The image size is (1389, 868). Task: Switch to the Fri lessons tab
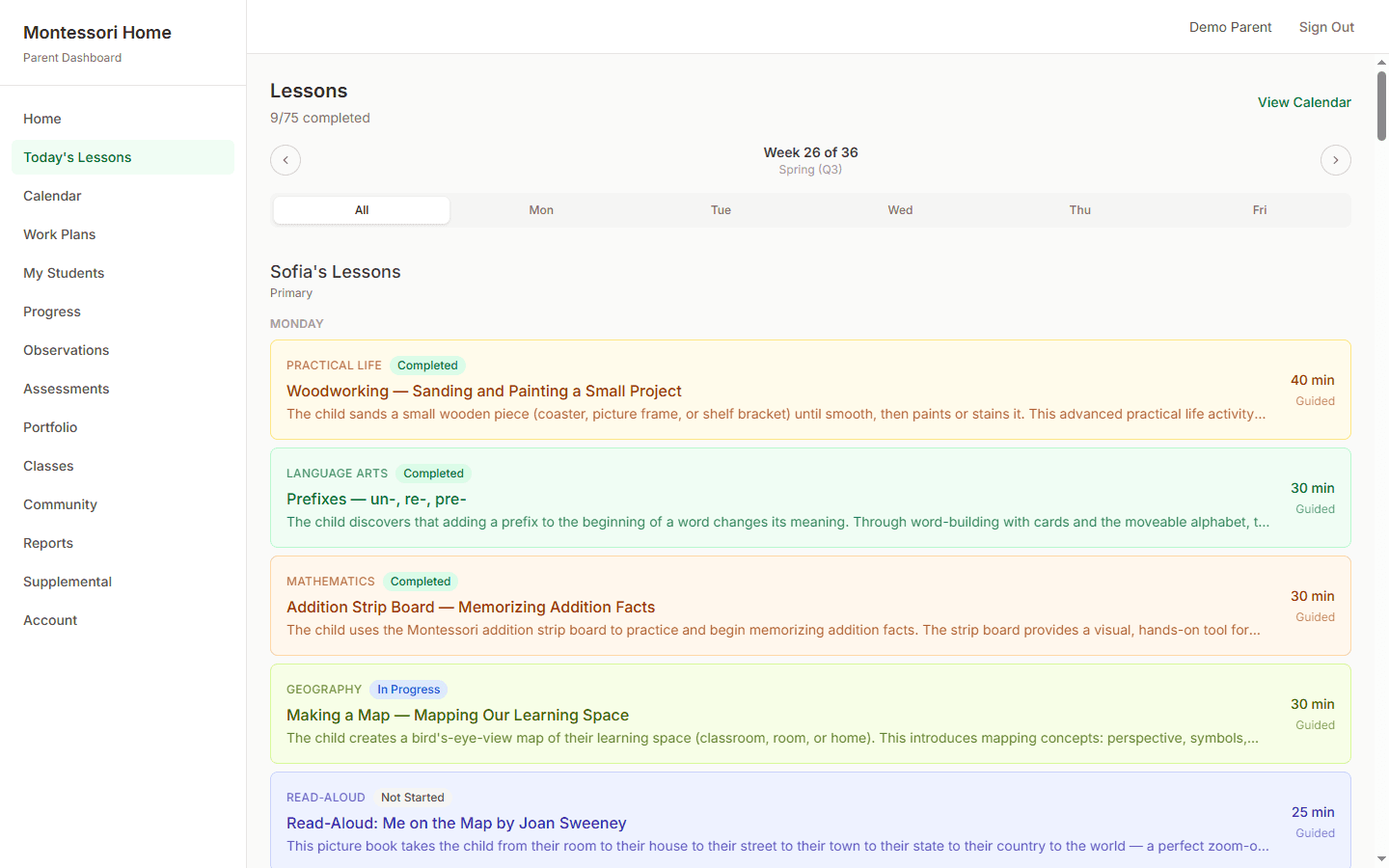[x=1260, y=209]
